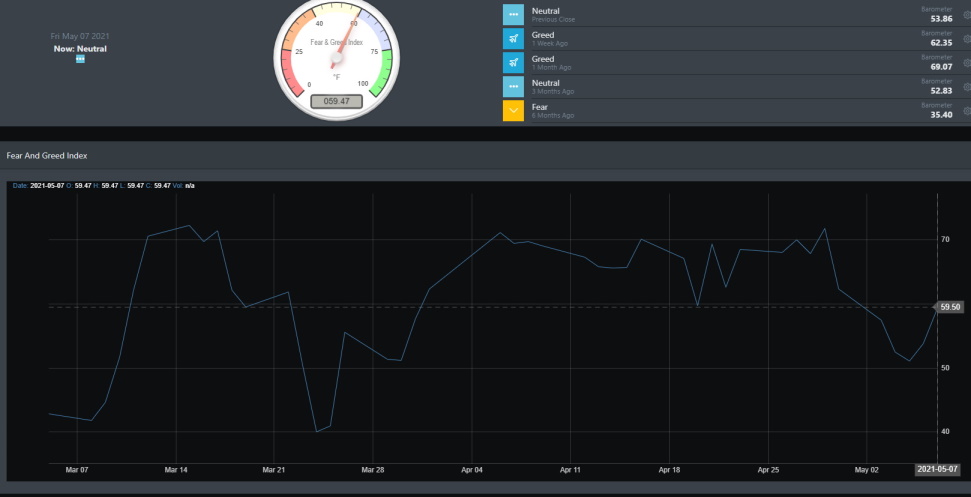
Task: Click the 'Mar 21' x-axis label
Action: pos(274,470)
